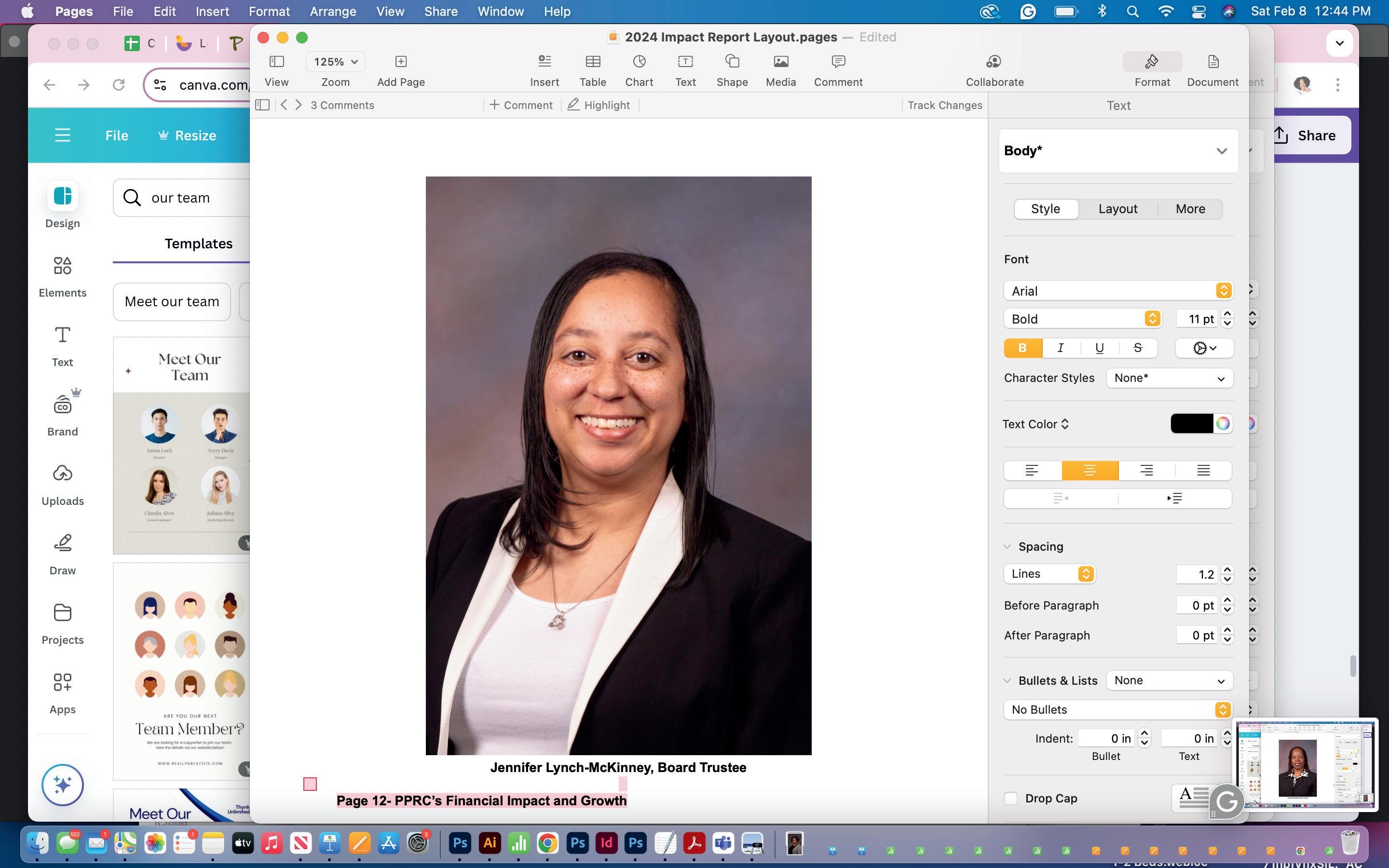Switch to the Layout tab
The image size is (1389, 868).
[x=1117, y=209]
